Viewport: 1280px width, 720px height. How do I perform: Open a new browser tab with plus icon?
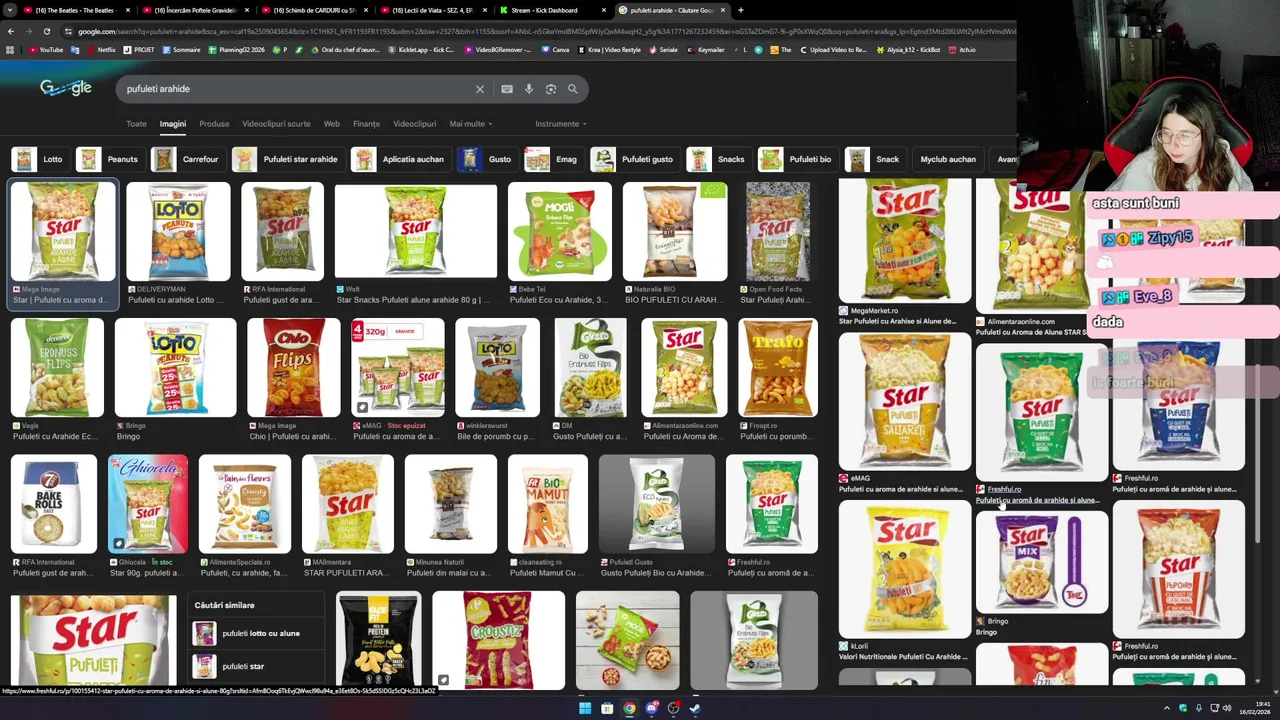(x=740, y=10)
